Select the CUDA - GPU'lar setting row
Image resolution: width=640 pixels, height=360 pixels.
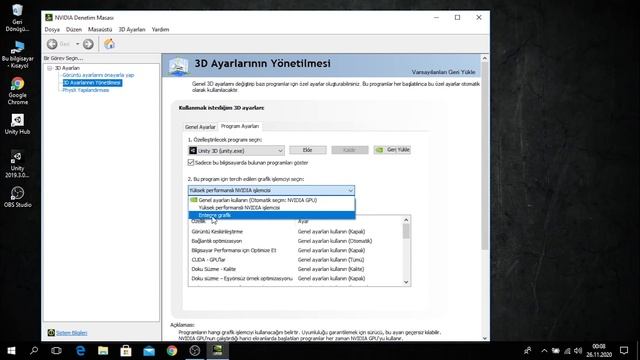(x=296, y=260)
